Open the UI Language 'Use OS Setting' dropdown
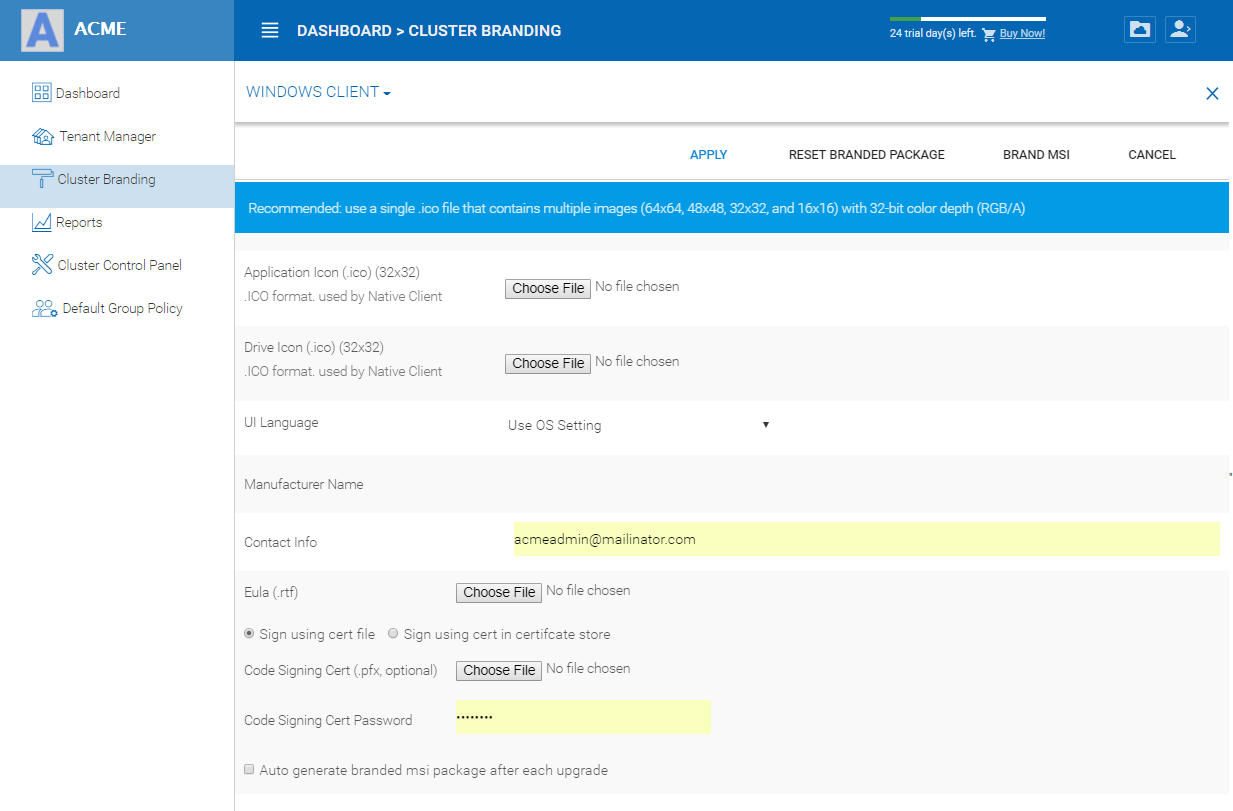Screen dimensions: 1233x811 638,425
